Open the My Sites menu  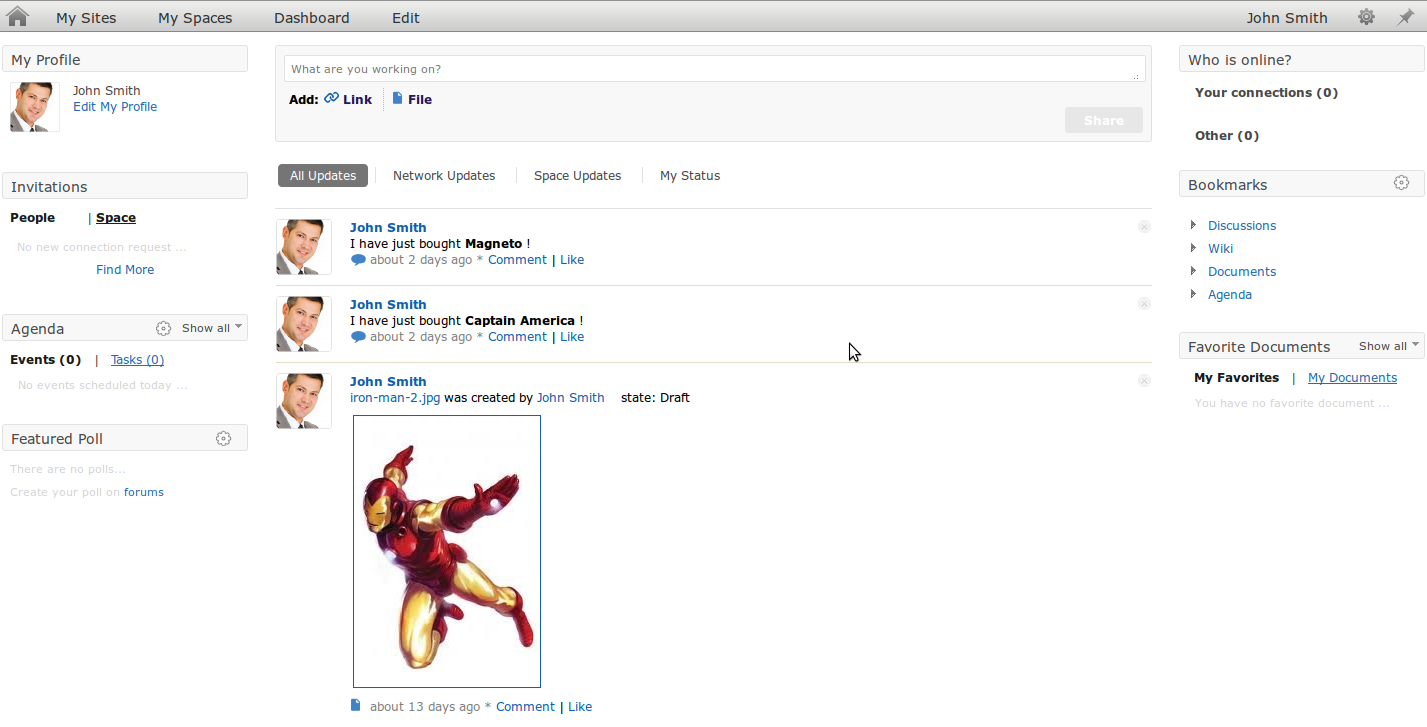point(86,18)
